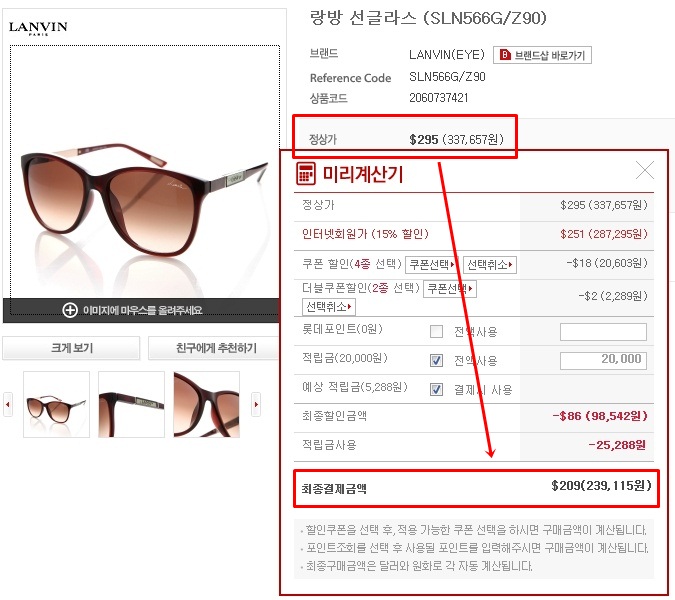Open 쿠폰선택 for 더블쿠폰할인

point(450,288)
